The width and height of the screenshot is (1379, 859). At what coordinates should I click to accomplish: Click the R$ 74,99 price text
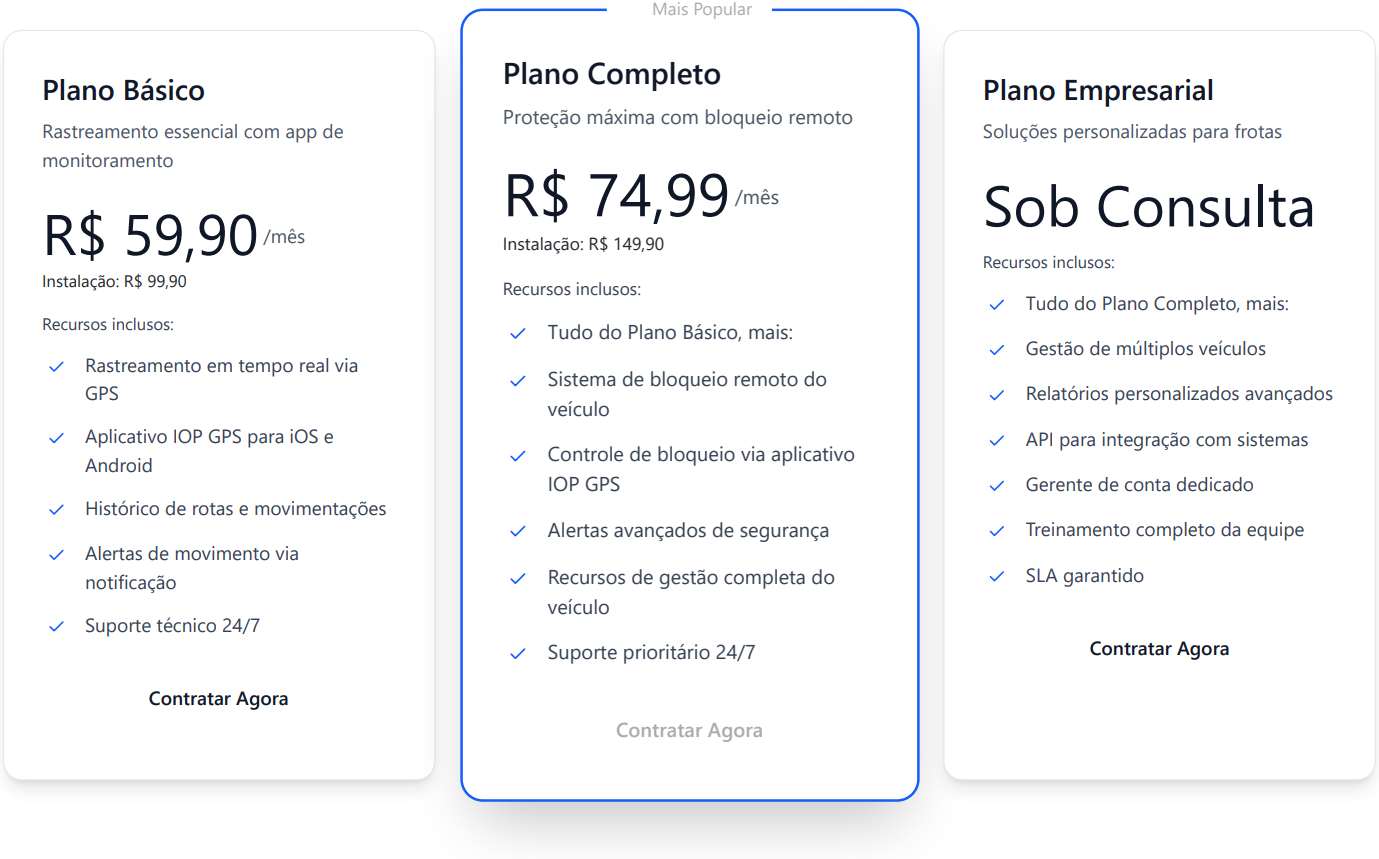pyautogui.click(x=615, y=195)
